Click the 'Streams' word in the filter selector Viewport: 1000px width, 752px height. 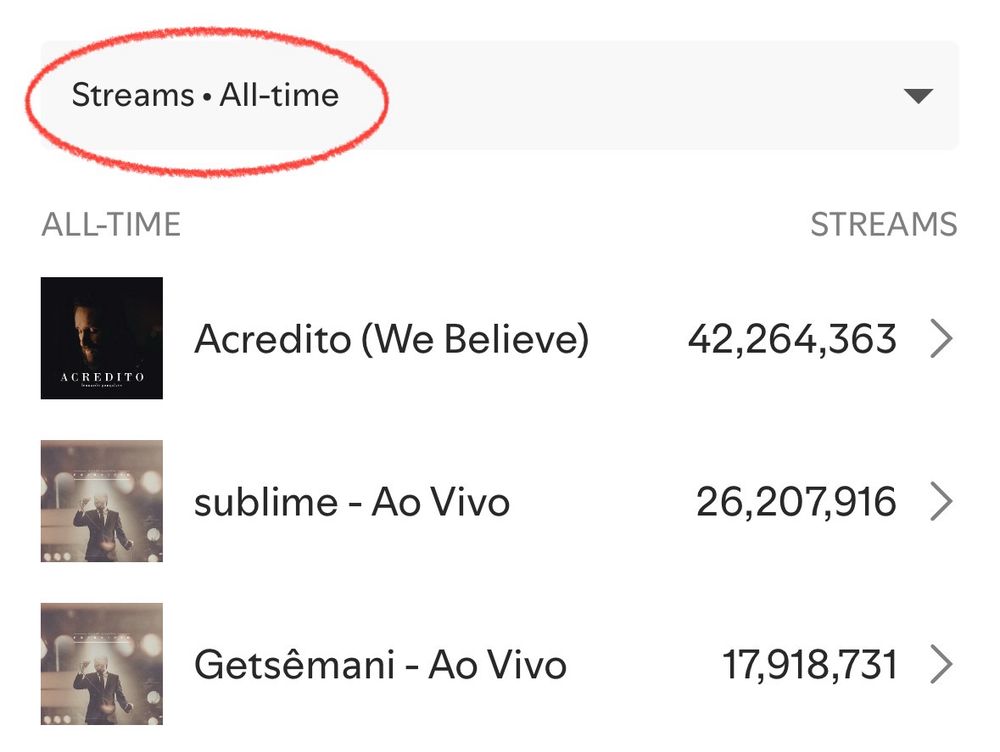[132, 96]
